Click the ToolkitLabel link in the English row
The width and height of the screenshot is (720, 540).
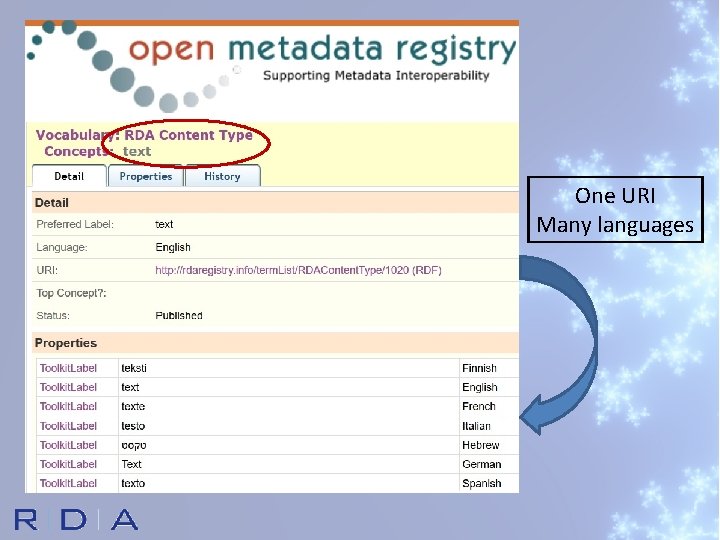click(68, 388)
